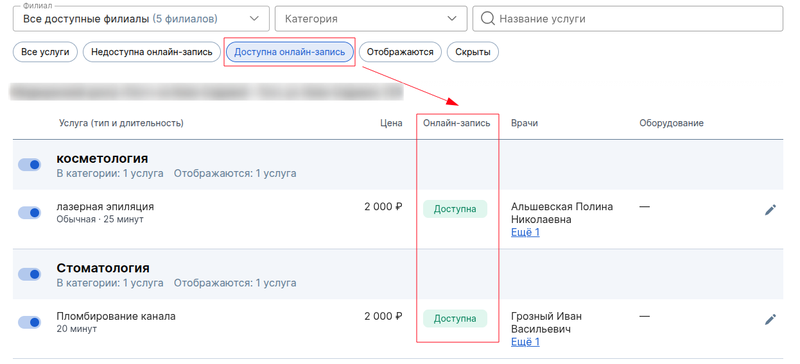Click Доступна badge for лазерная эпиляция
This screenshot has width=800, height=364.
click(x=455, y=209)
